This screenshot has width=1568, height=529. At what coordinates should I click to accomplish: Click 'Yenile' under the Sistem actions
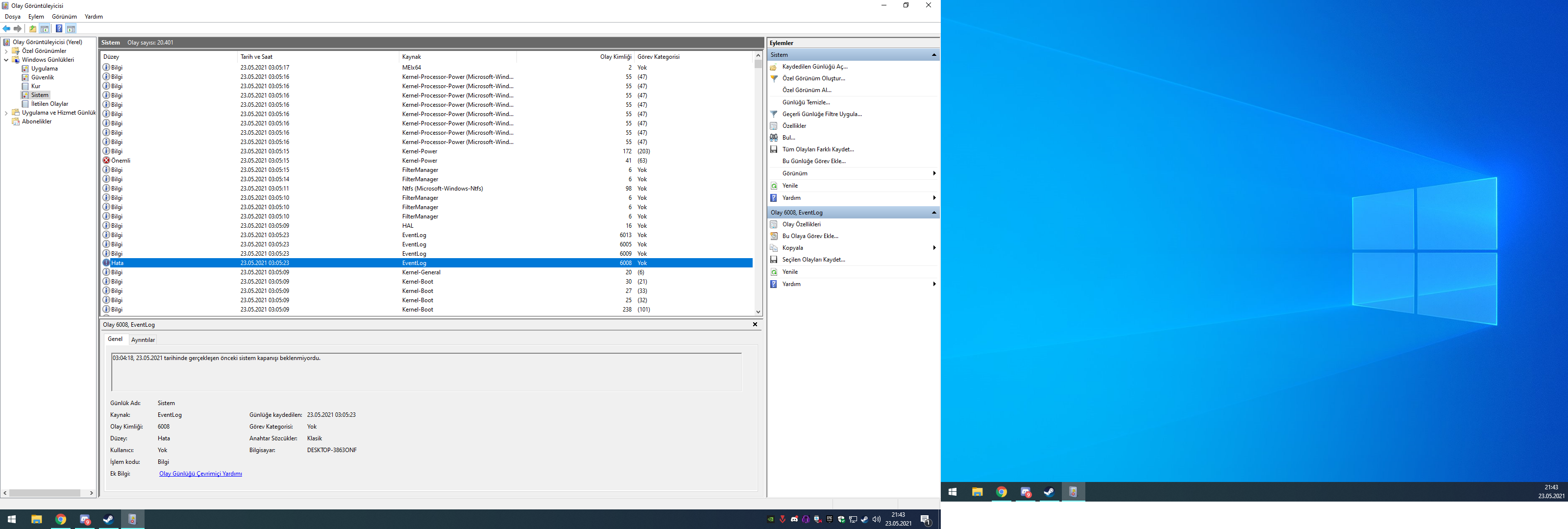point(789,186)
